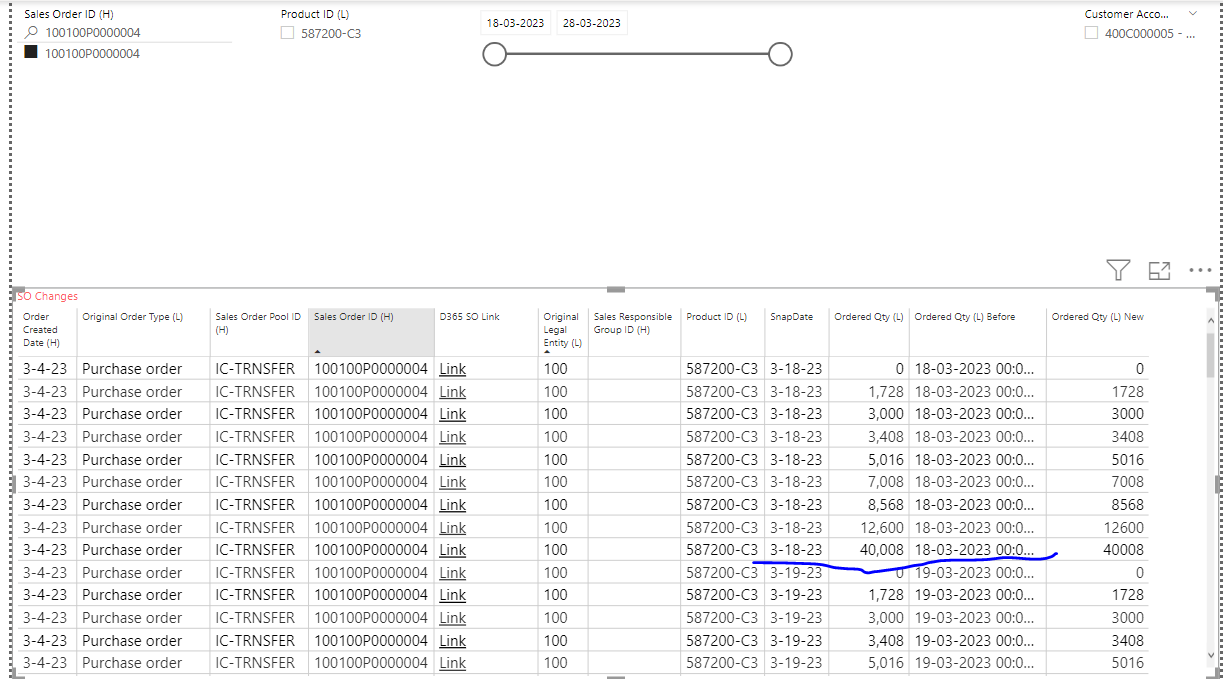Image resolution: width=1223 pixels, height=679 pixels.
Task: Click the end date field 28-03-2023
Action: click(x=592, y=23)
